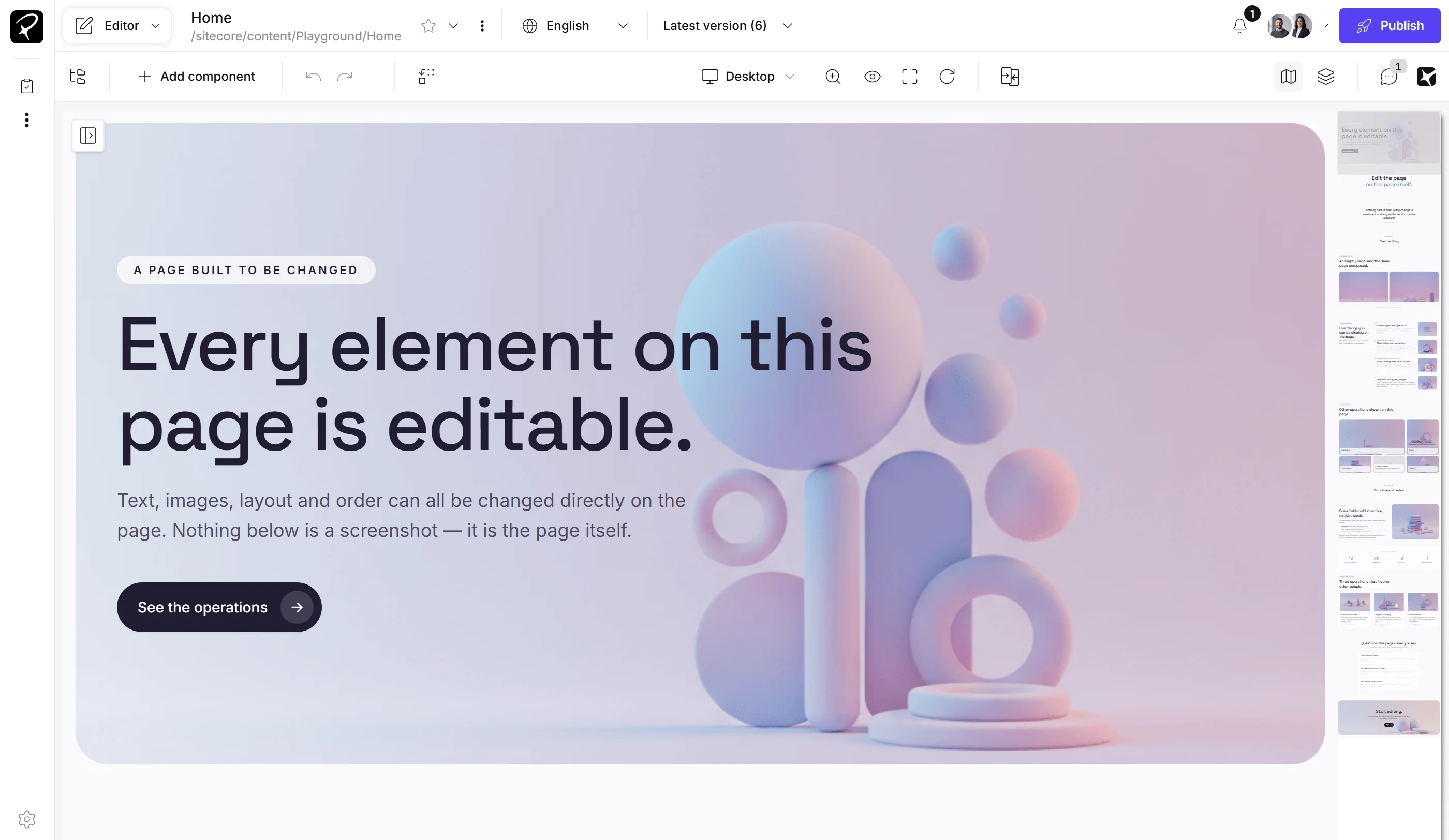This screenshot has width=1449, height=840.
Task: Click the Home page title
Action: tap(211, 18)
